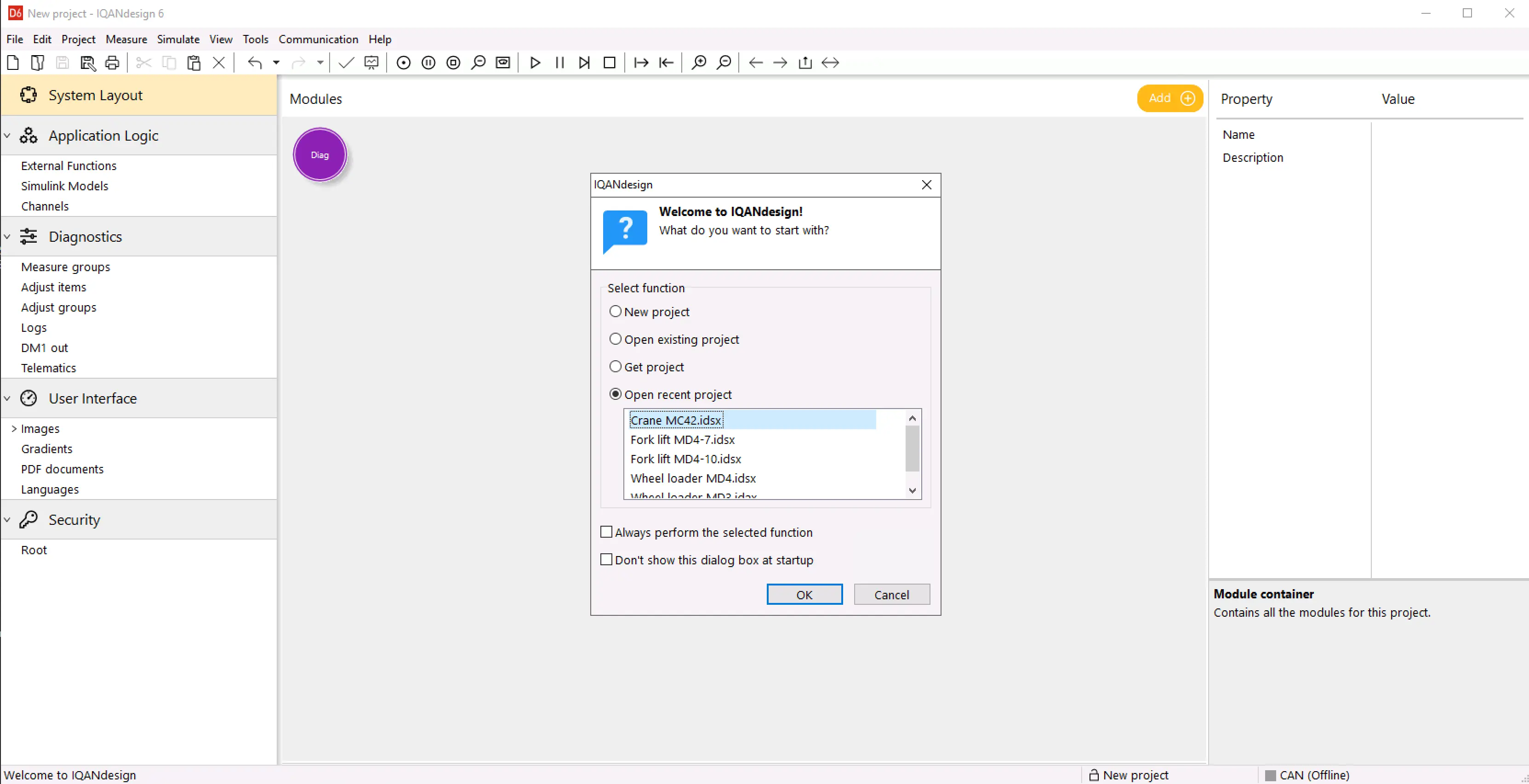
Task: Click the checkmark Check project icon
Action: tap(346, 62)
